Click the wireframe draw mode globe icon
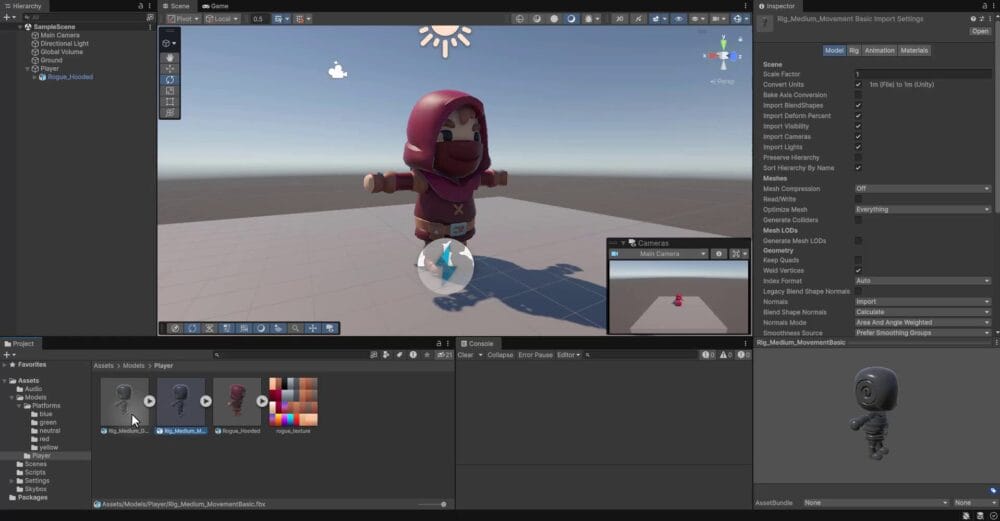This screenshot has height=521, width=1000. tap(519, 19)
